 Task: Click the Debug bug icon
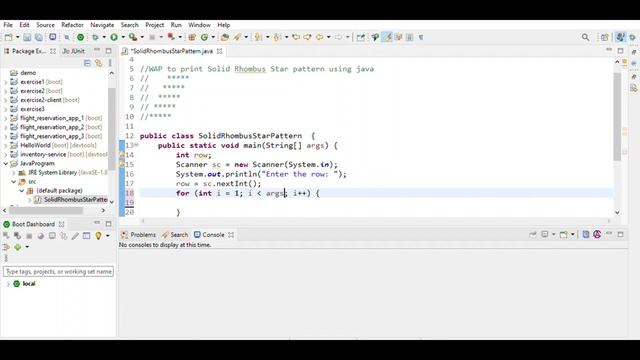tap(95, 37)
